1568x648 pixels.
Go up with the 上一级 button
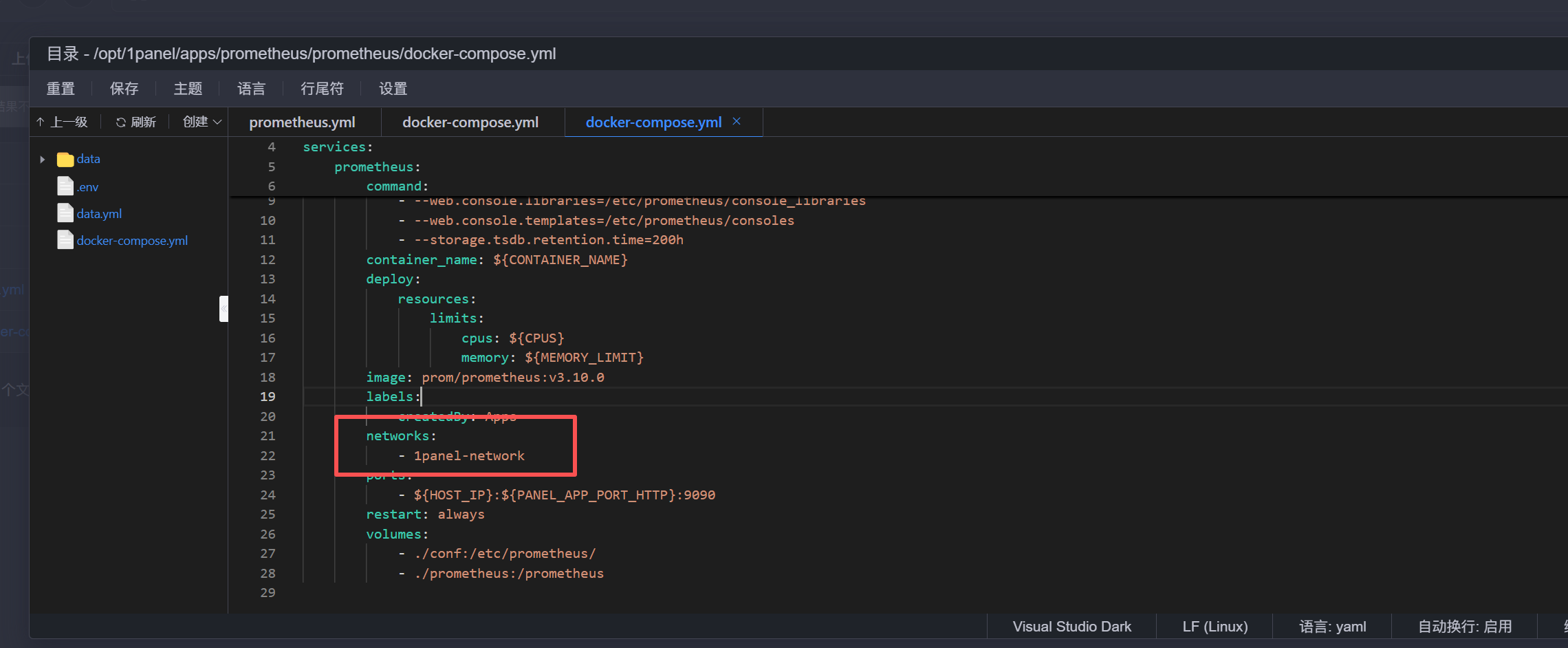click(x=63, y=122)
